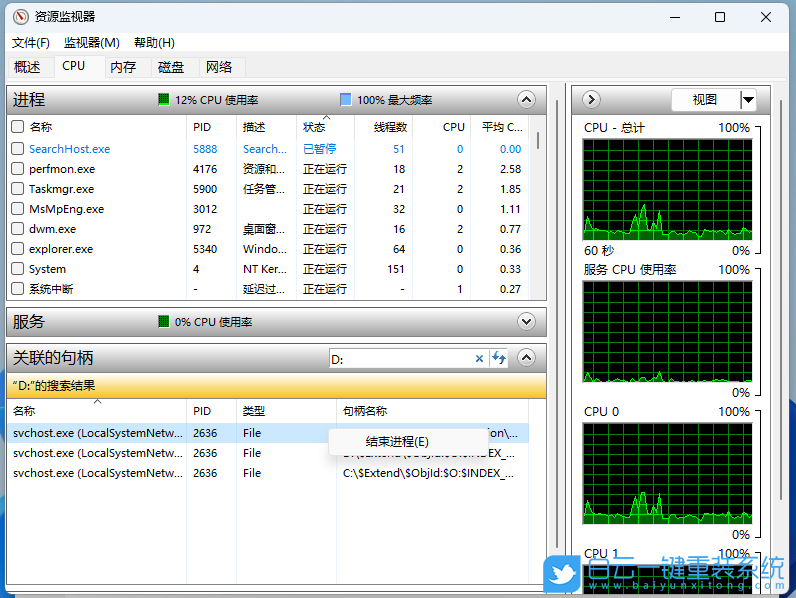Open the 视图 dropdown arrow
This screenshot has height=598, width=796.
coord(748,100)
